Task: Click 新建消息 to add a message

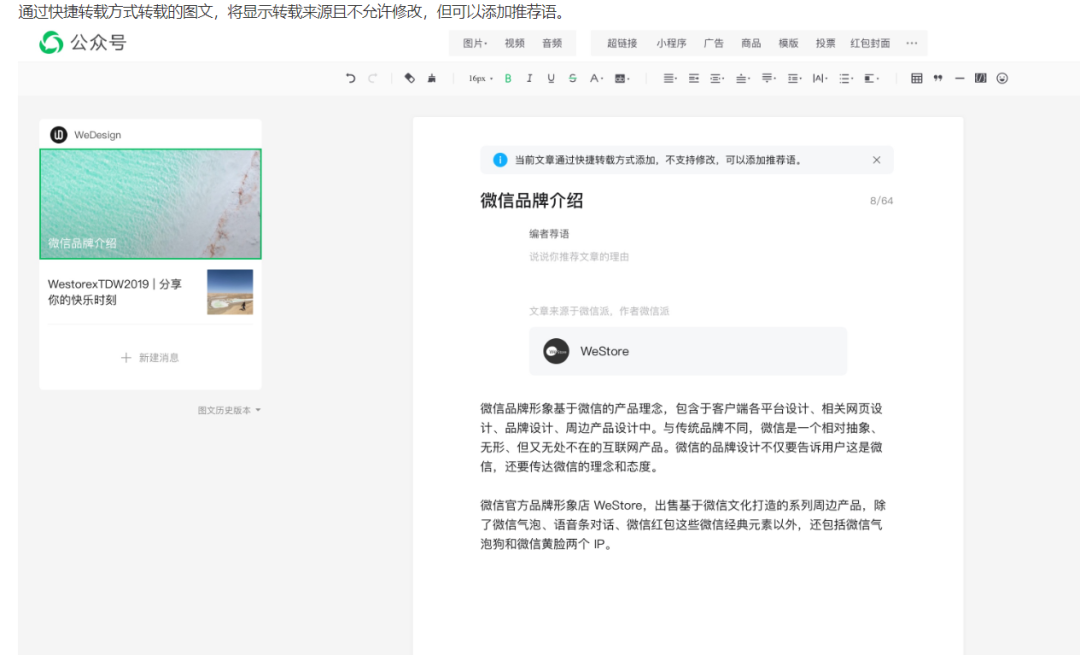Action: tap(150, 357)
